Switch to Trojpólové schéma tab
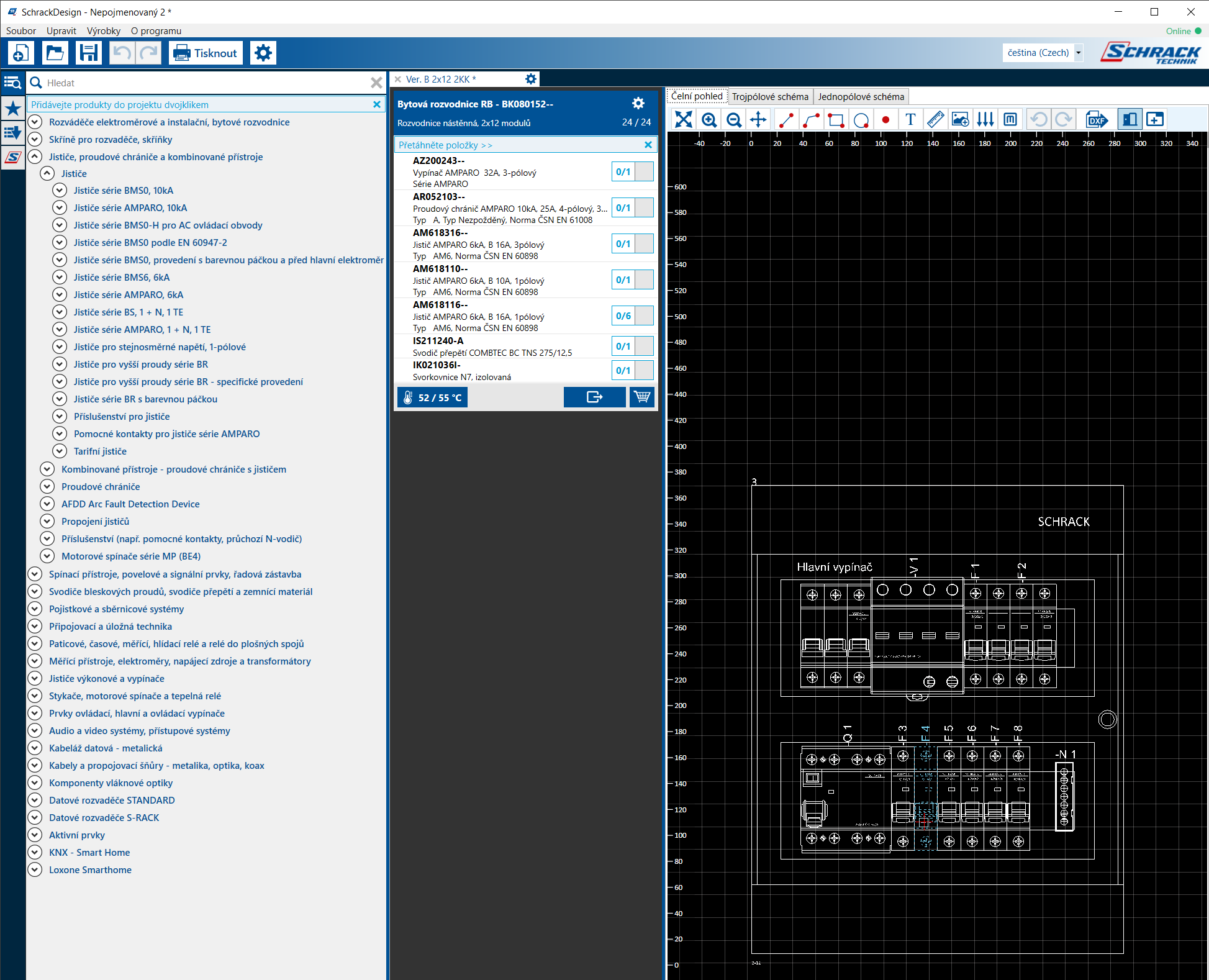 tap(770, 96)
